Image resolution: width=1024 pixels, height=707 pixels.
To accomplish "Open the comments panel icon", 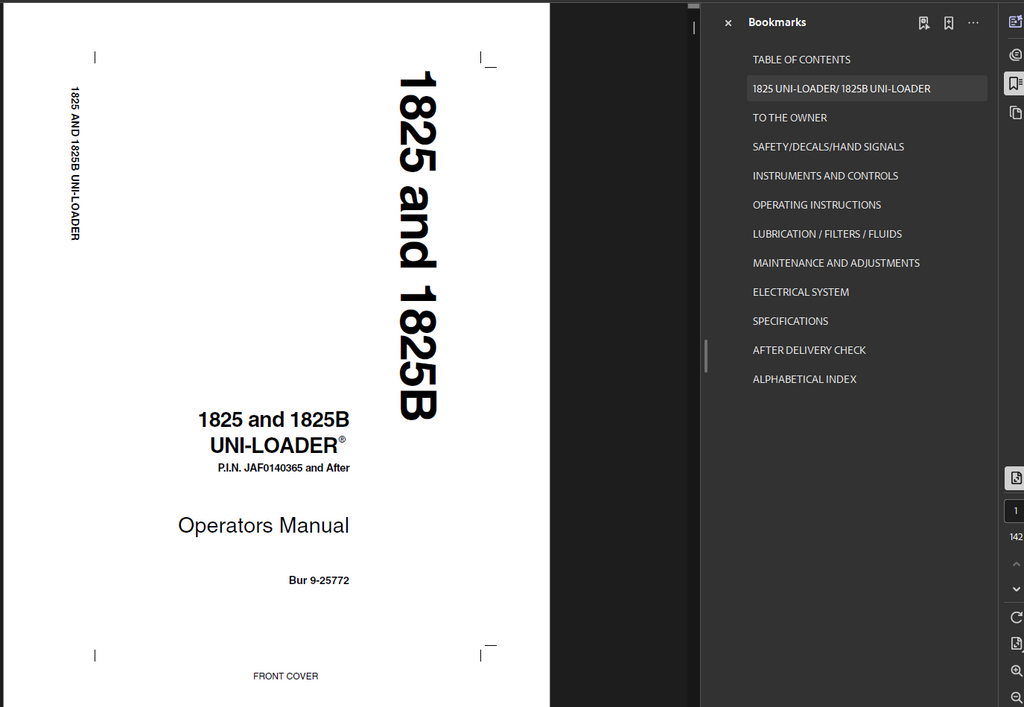I will pyautogui.click(x=1015, y=55).
